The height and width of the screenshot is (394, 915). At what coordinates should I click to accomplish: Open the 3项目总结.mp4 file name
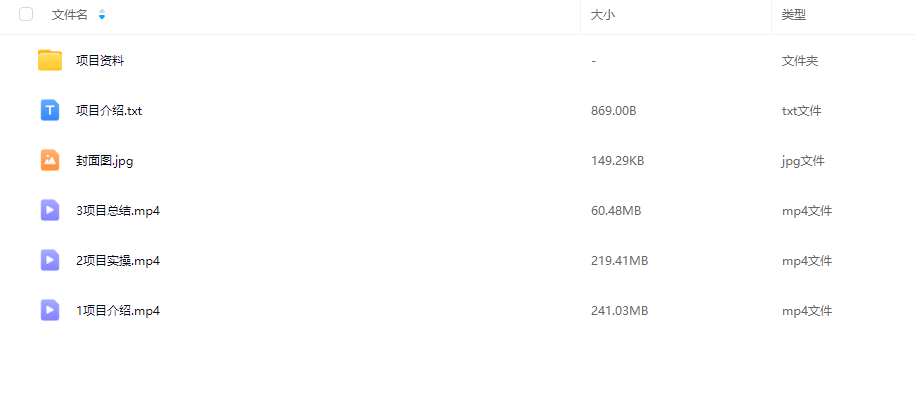118,211
